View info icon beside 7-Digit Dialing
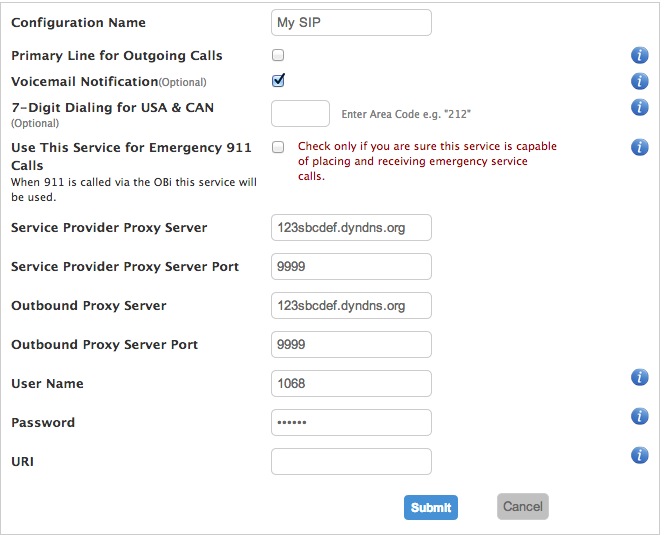The height and width of the screenshot is (535, 668). (639, 107)
